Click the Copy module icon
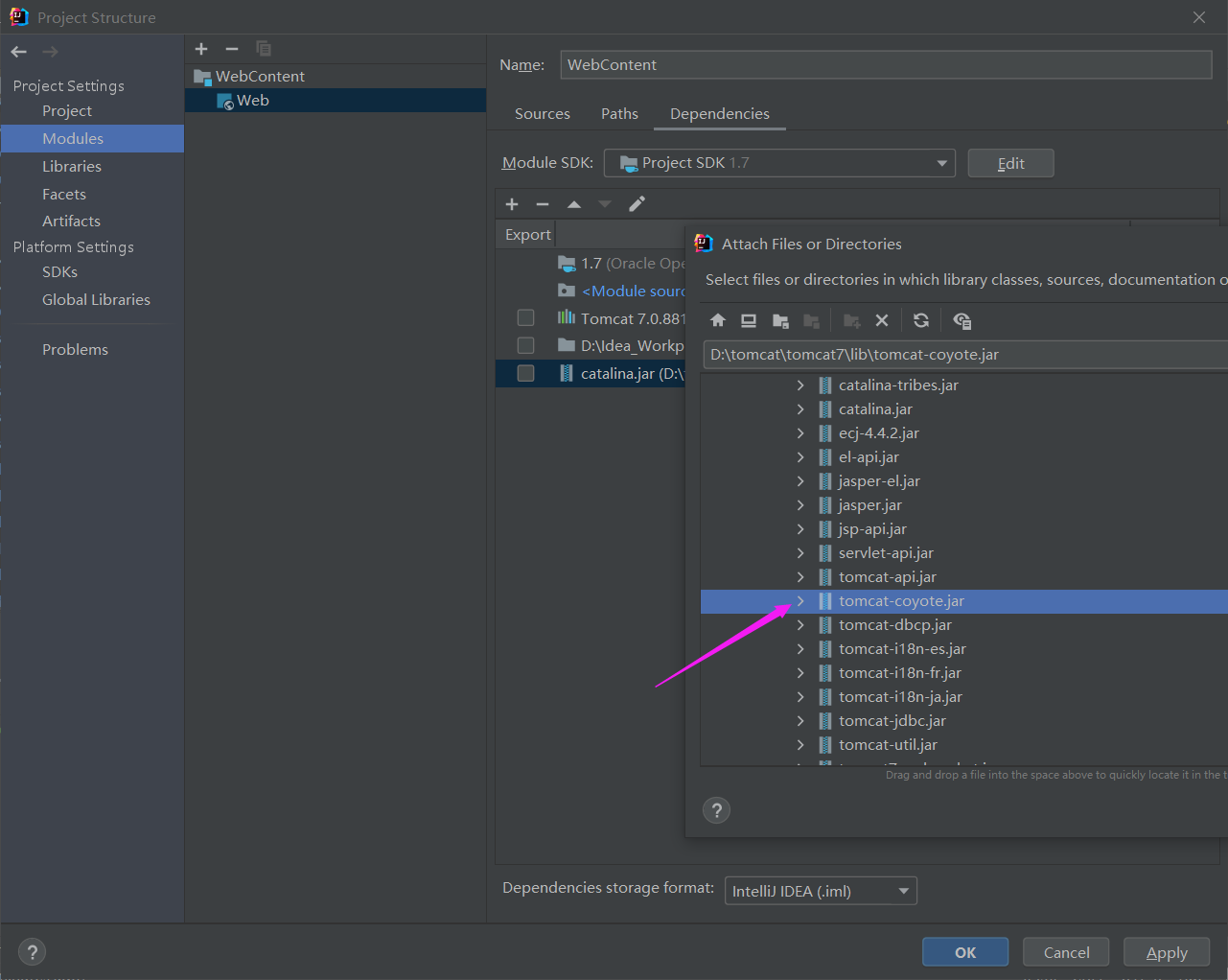 click(x=264, y=49)
